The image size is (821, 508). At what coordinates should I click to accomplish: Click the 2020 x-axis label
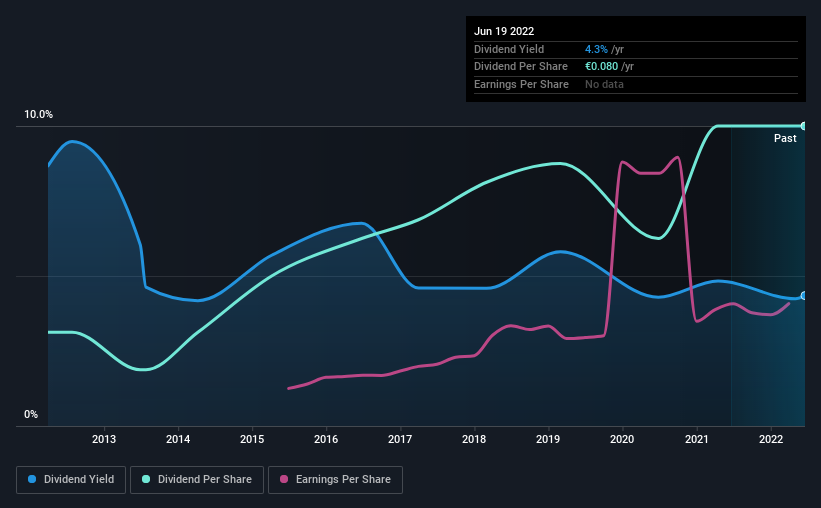point(622,439)
